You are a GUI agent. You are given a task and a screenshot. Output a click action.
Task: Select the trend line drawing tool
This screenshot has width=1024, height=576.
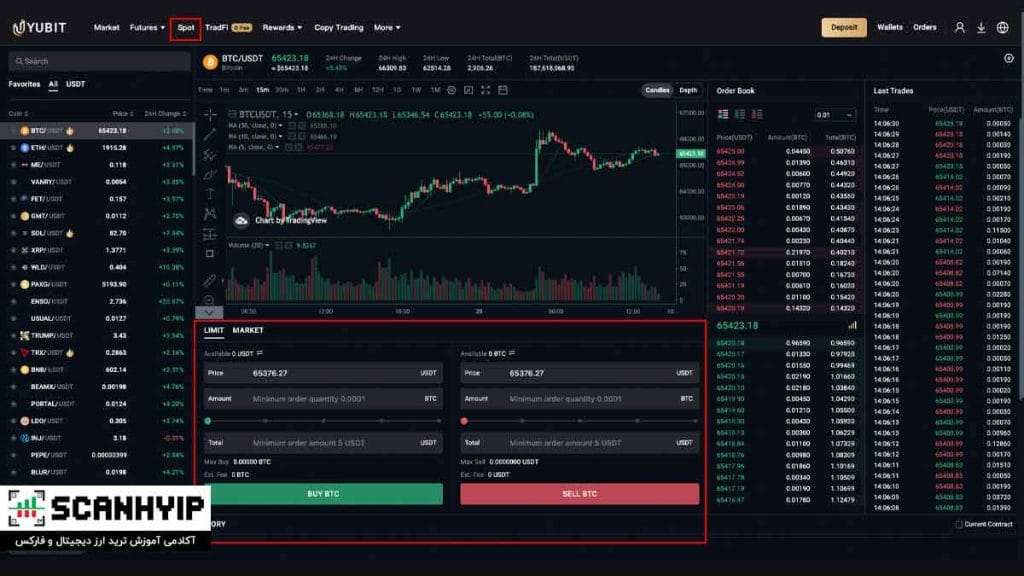(x=210, y=135)
